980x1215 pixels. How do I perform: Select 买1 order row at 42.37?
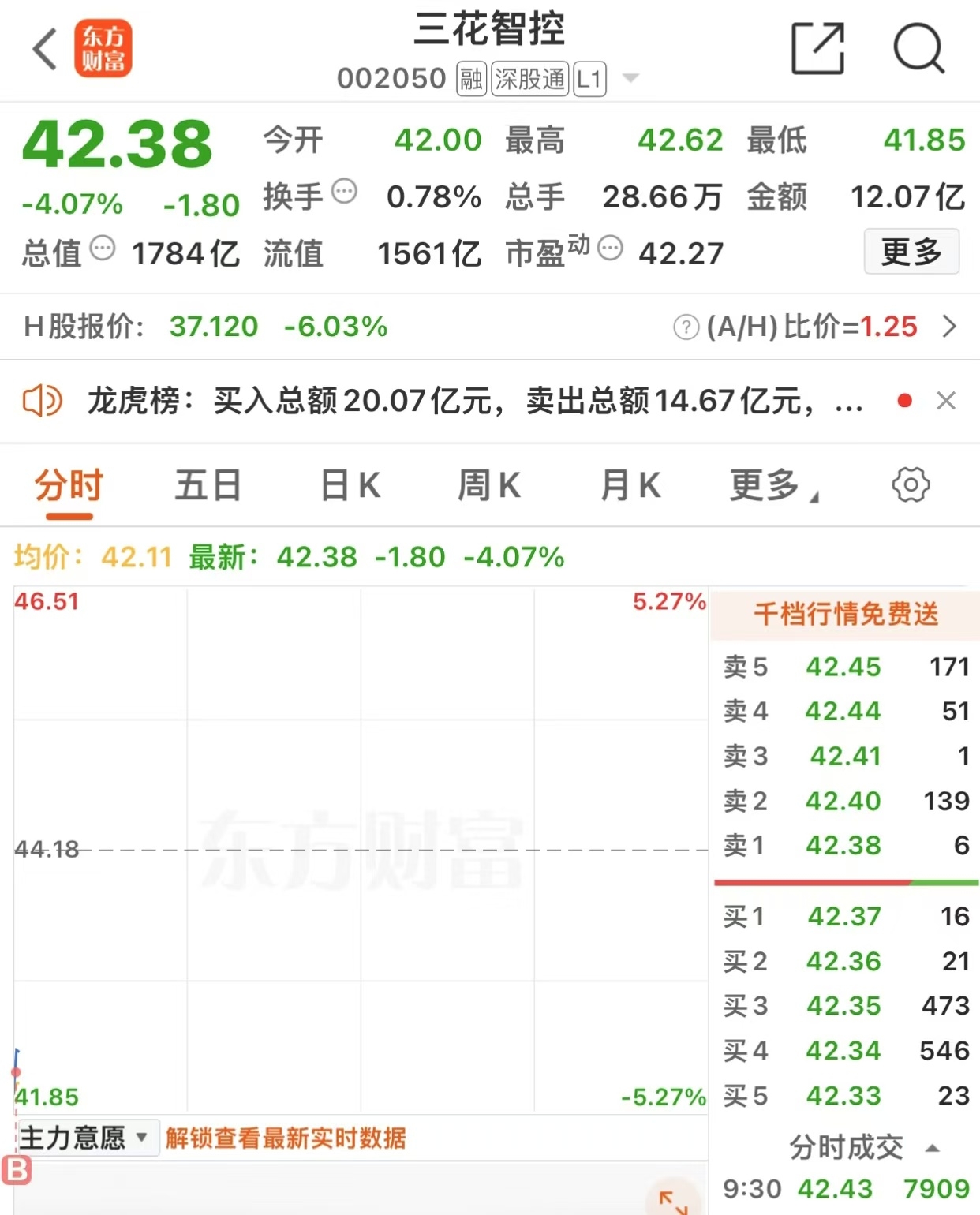click(846, 916)
